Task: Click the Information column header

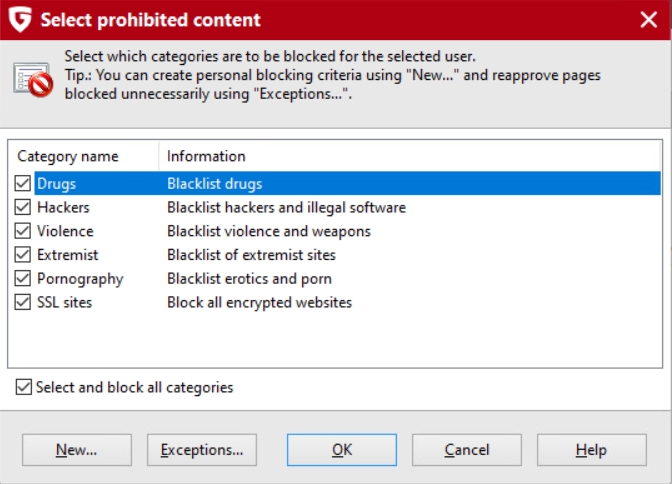Action: [409, 156]
